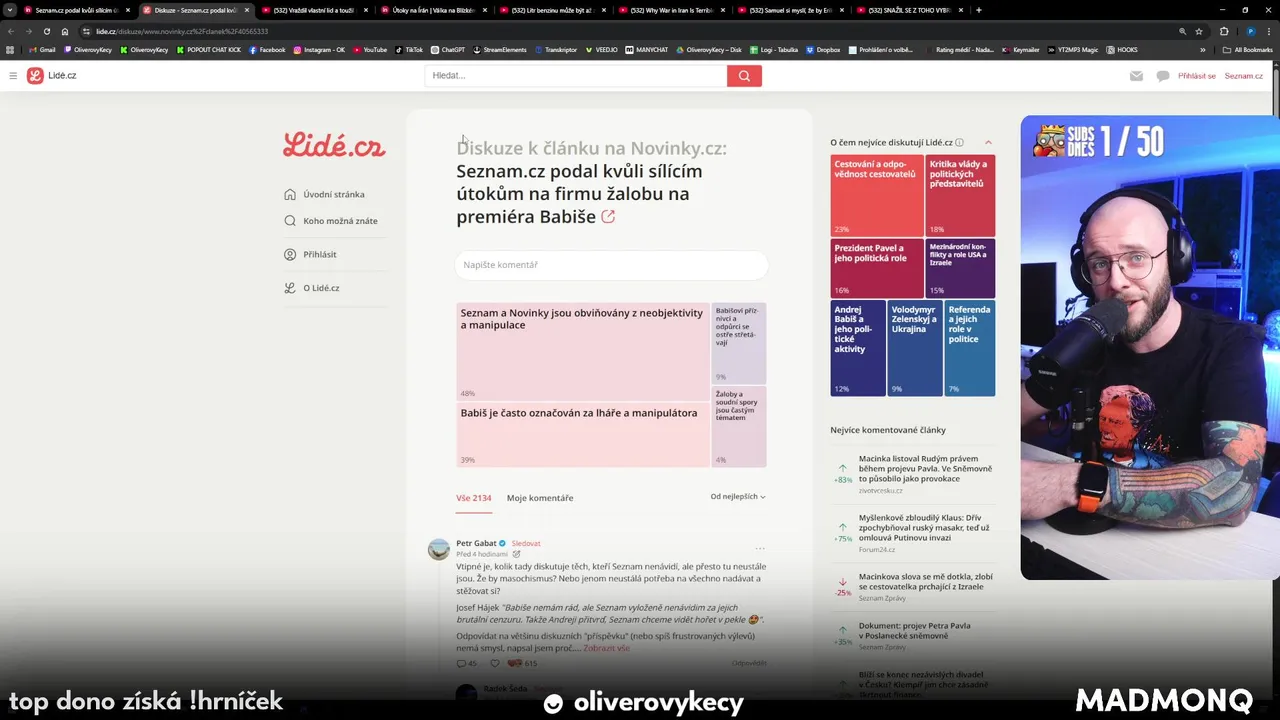Click the Lidé.cz logo in header

pos(51,76)
